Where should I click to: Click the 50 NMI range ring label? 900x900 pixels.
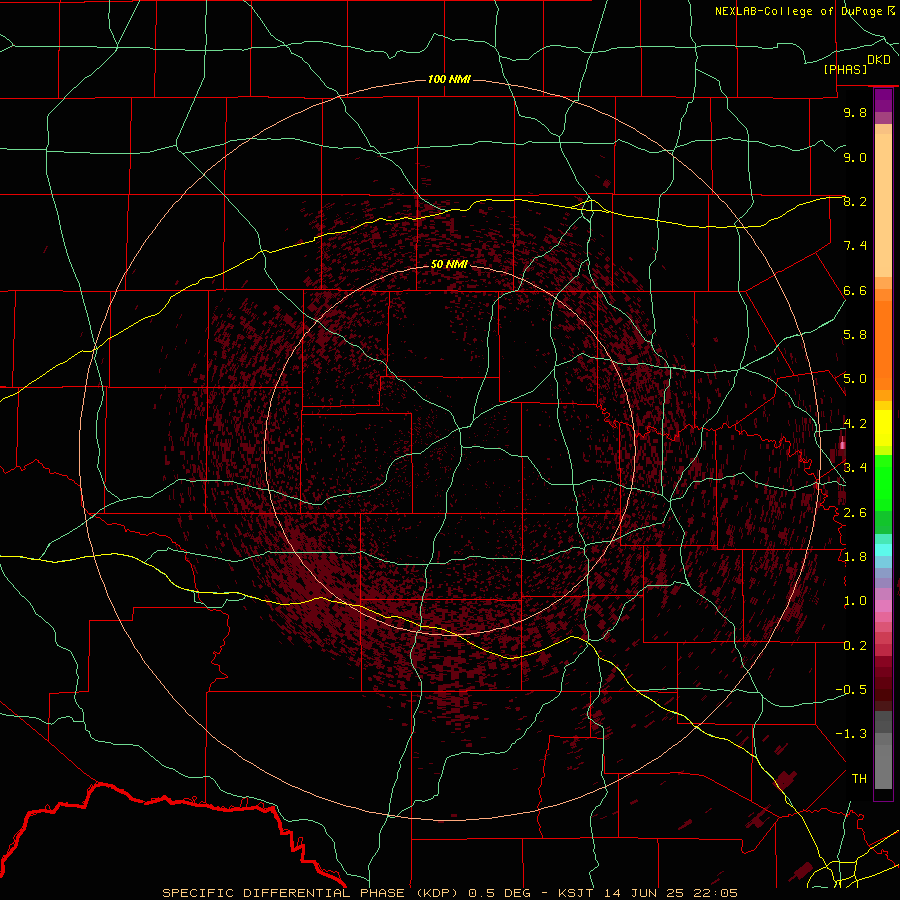(449, 264)
